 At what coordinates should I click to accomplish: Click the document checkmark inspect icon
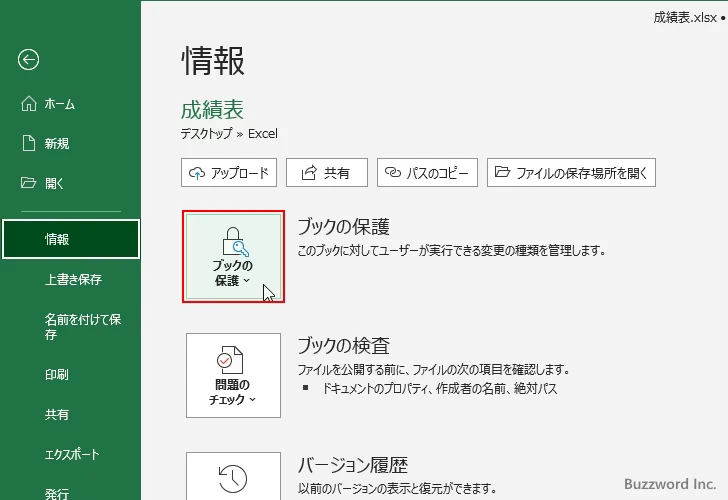(230, 360)
